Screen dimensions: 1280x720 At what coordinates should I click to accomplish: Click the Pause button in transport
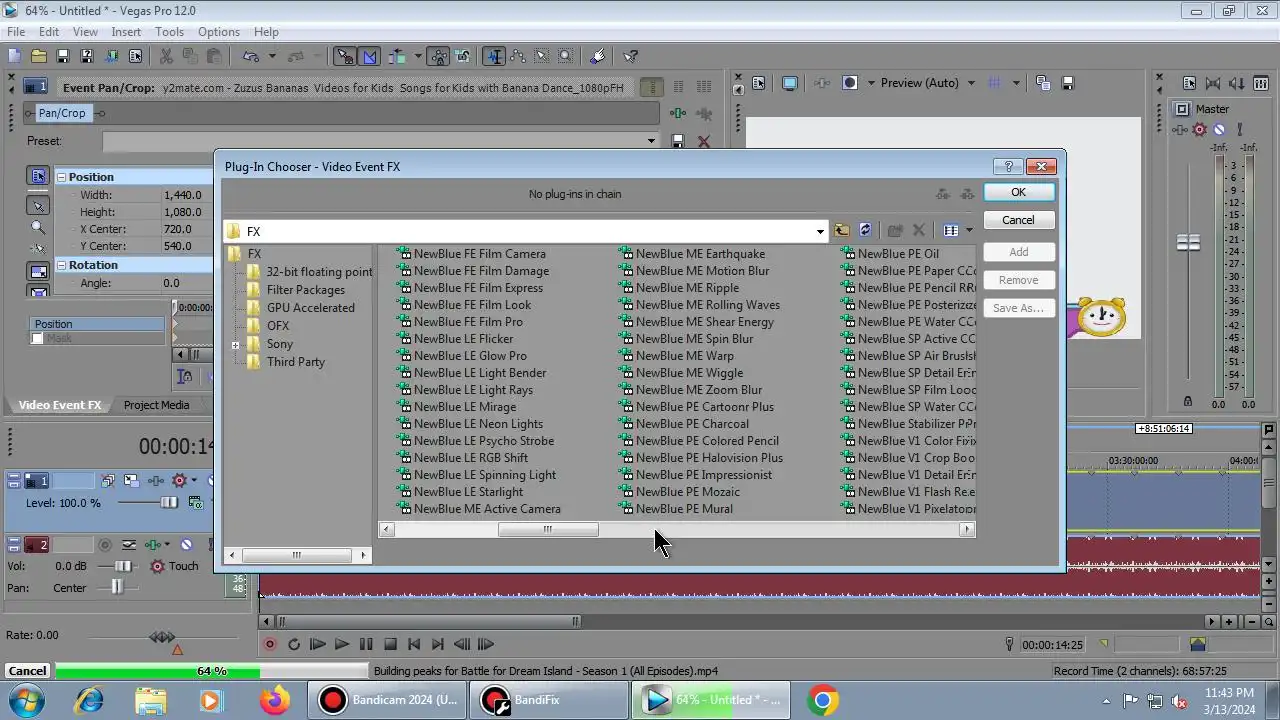pos(366,645)
